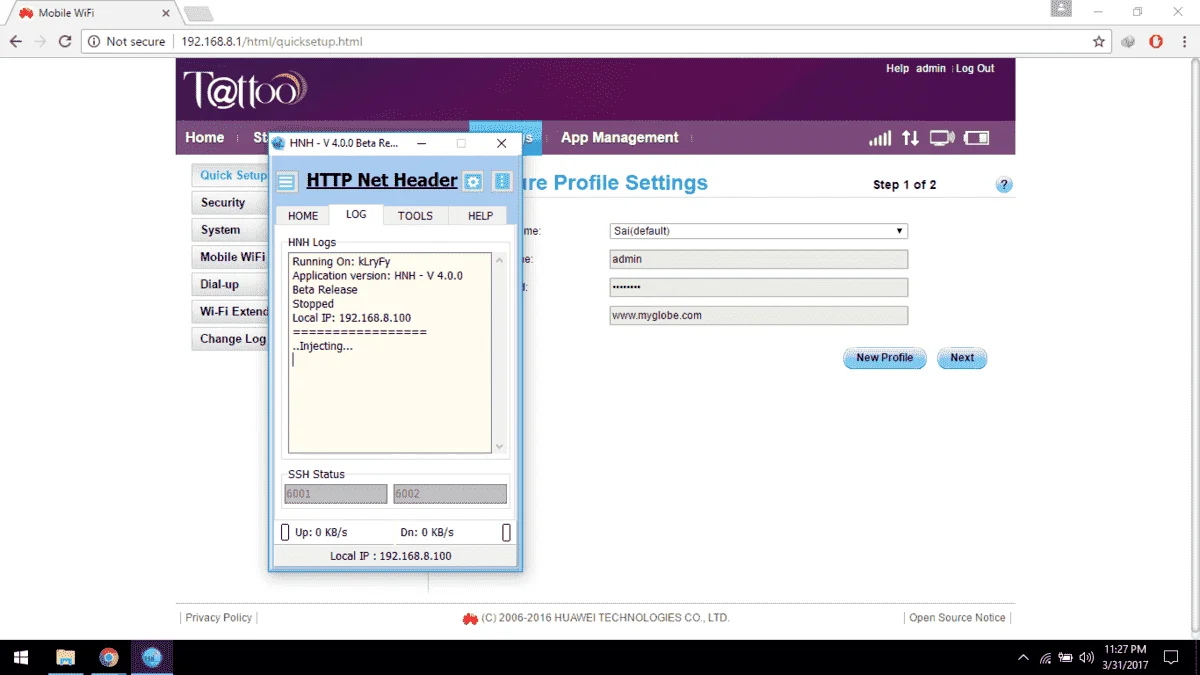Viewport: 1200px width, 675px height.
Task: Click the admin user link
Action: (x=931, y=68)
